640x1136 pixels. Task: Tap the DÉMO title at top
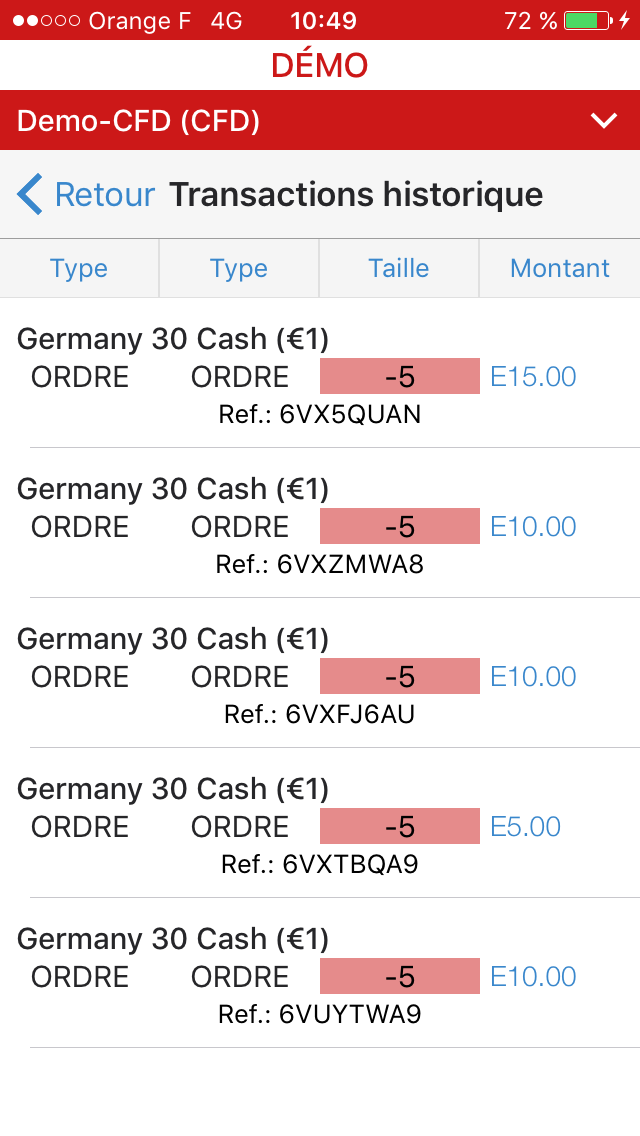click(x=320, y=66)
